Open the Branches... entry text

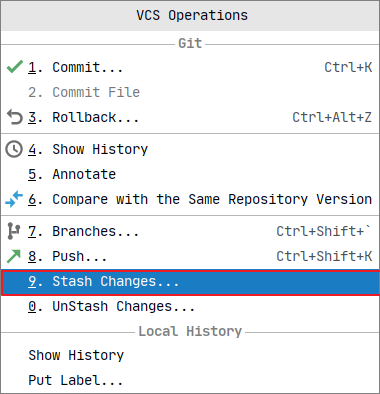coord(95,231)
